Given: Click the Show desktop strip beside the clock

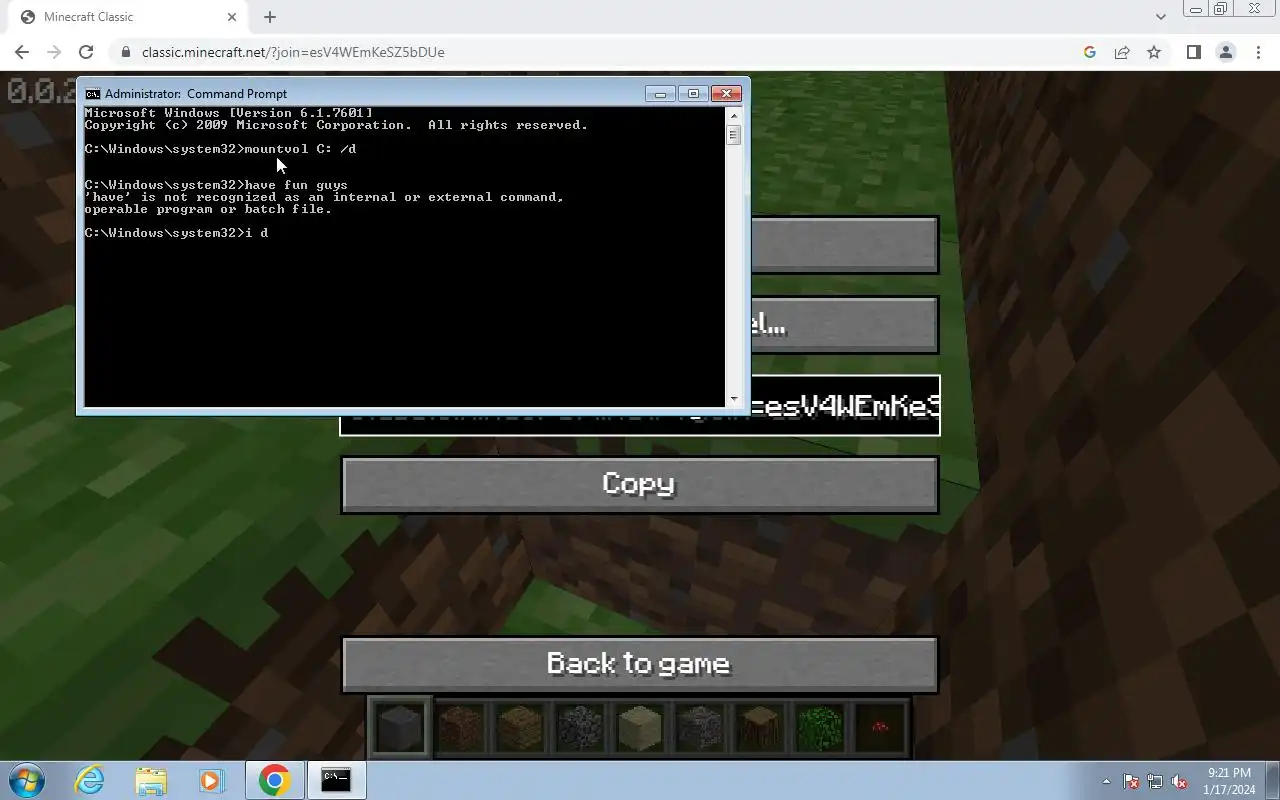Looking at the screenshot, I should tap(1272, 780).
